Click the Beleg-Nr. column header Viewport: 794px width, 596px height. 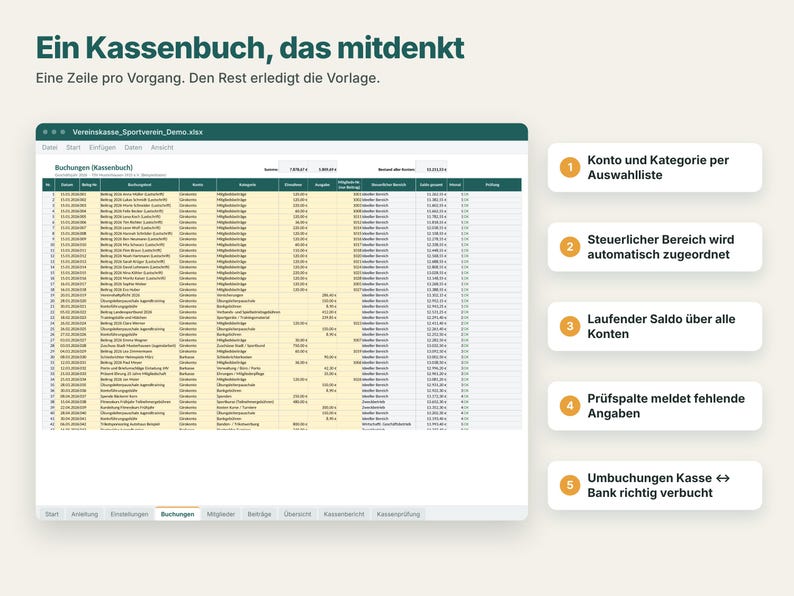(x=90, y=185)
